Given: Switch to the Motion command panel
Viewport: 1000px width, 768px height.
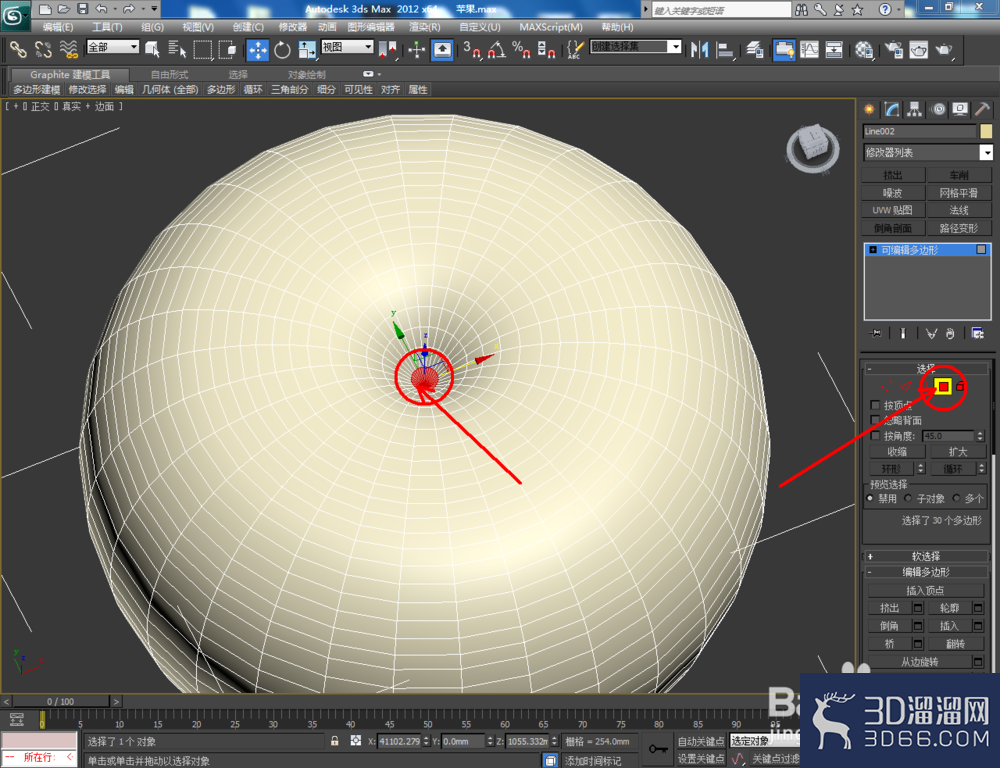Looking at the screenshot, I should pos(938,110).
